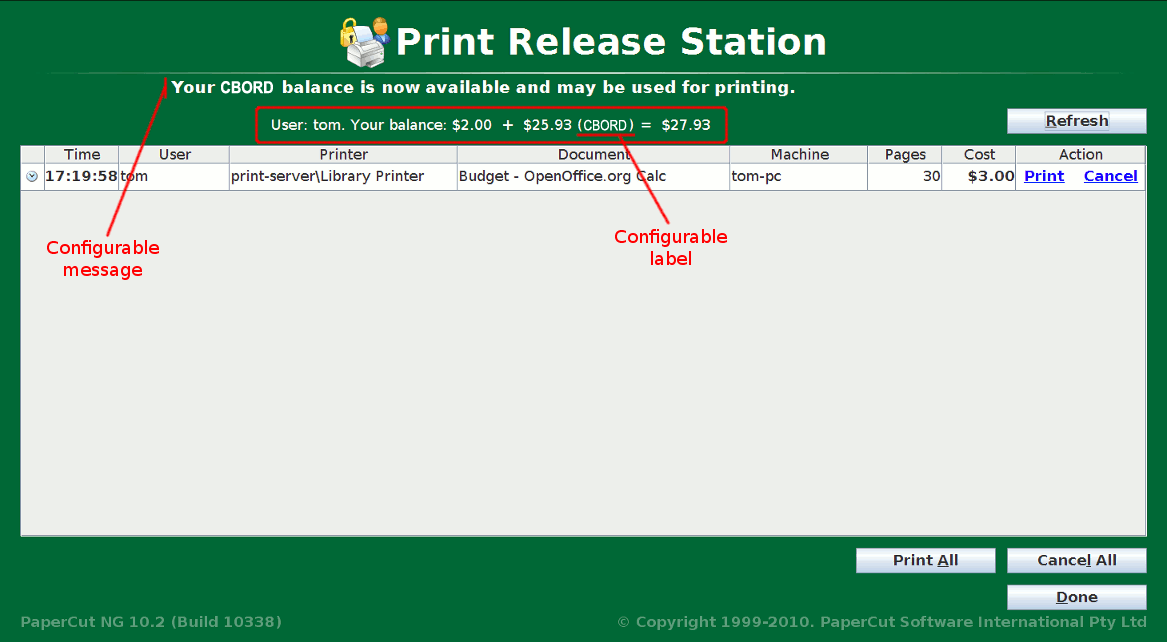Click the Document column header
1167x642 pixels.
point(593,155)
